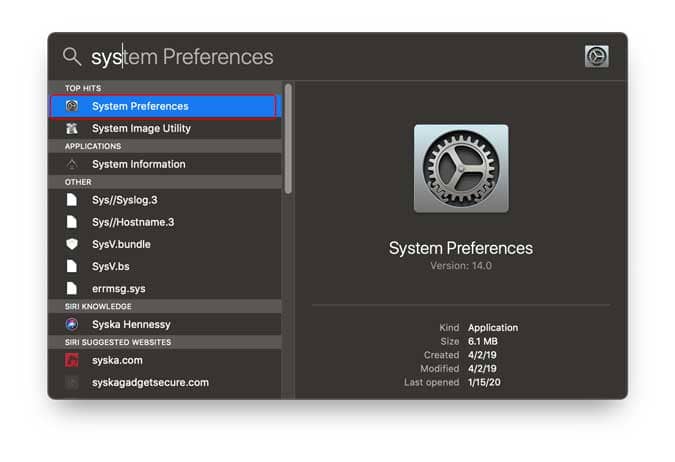Click the document icon next to Sys//Hostname.3
This screenshot has width=675, height=462.
tap(72, 222)
